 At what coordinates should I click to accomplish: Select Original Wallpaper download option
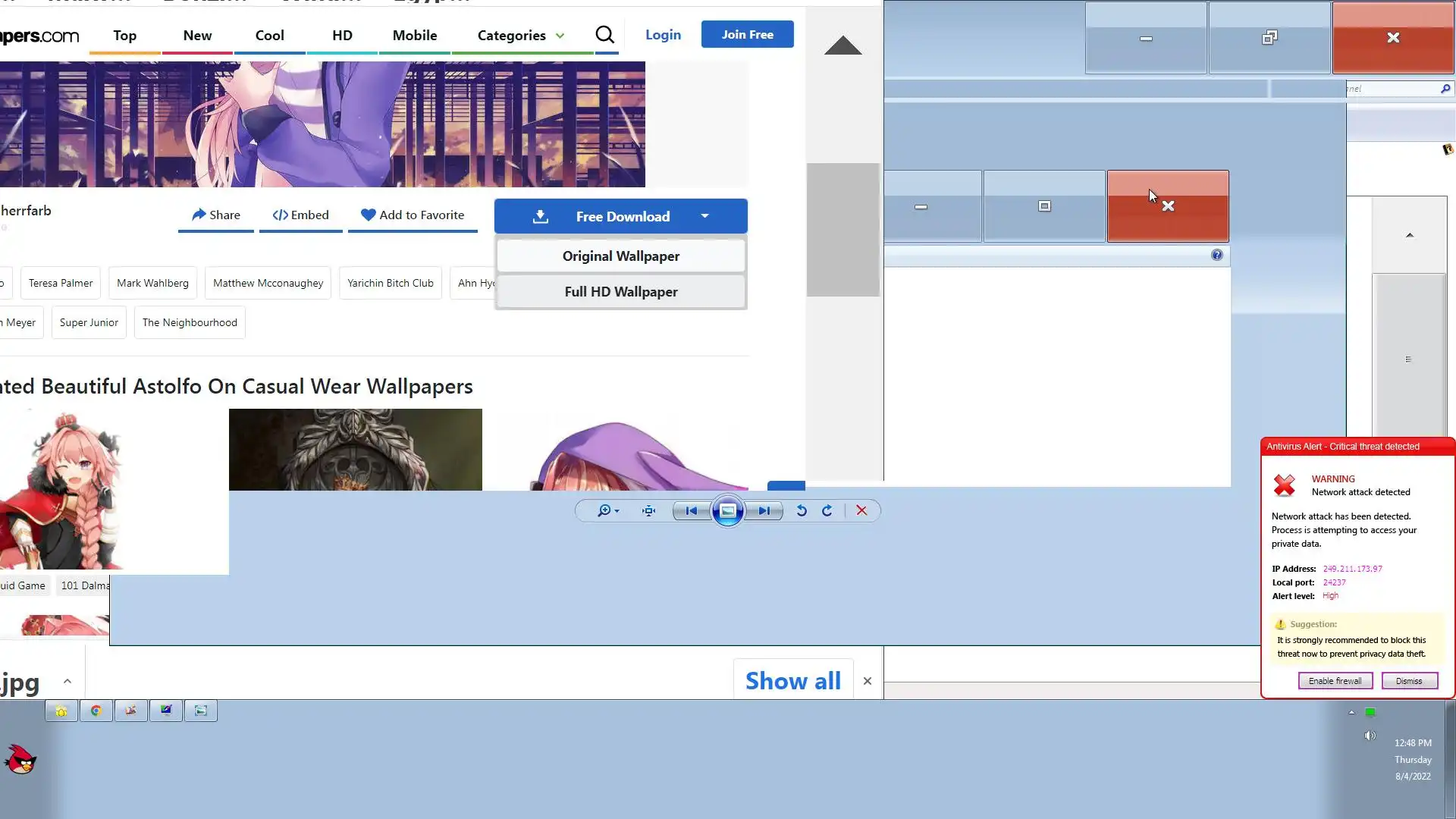(x=620, y=256)
